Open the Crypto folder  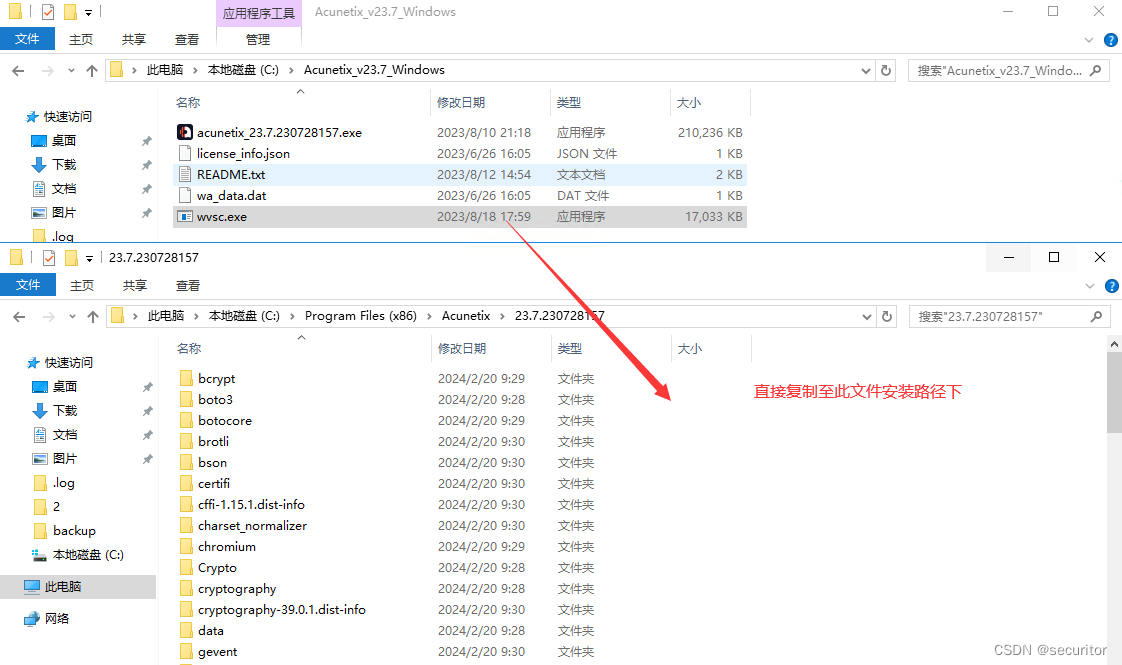[217, 568]
